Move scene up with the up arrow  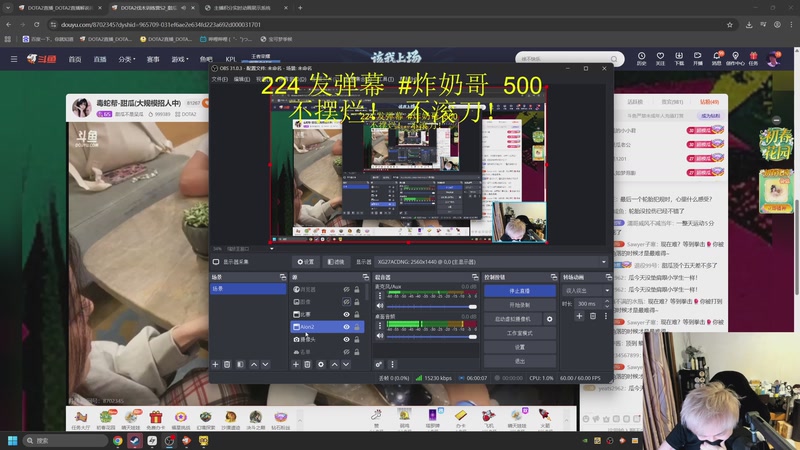tap(254, 364)
